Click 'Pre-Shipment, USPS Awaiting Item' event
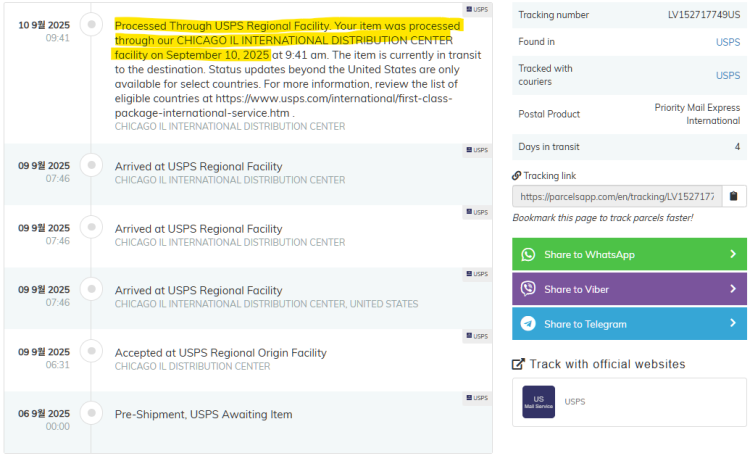 (203, 415)
